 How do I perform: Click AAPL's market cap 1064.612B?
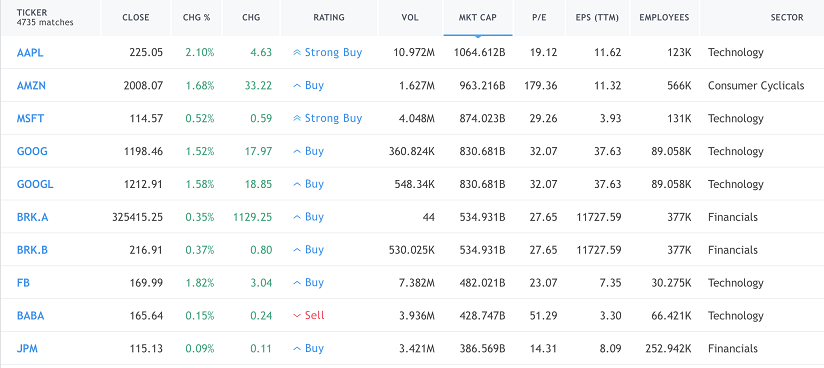tap(480, 53)
